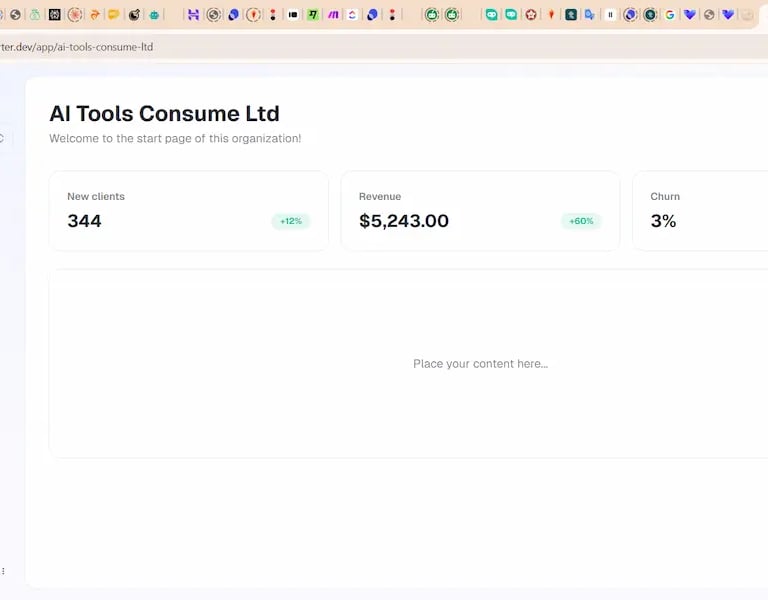Click the "Place your content here..." area

pos(480,364)
